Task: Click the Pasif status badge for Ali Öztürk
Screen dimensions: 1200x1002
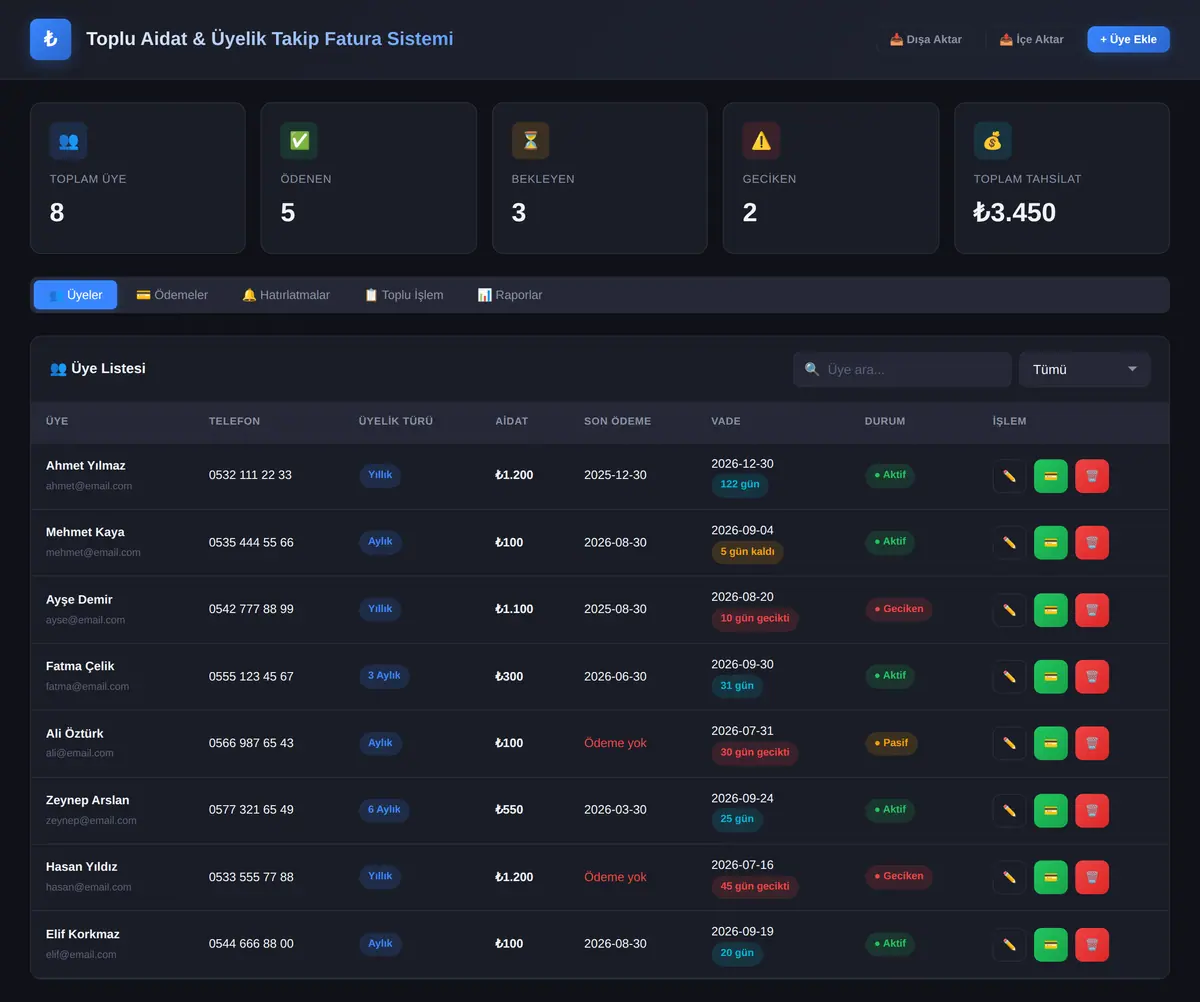Action: [891, 743]
